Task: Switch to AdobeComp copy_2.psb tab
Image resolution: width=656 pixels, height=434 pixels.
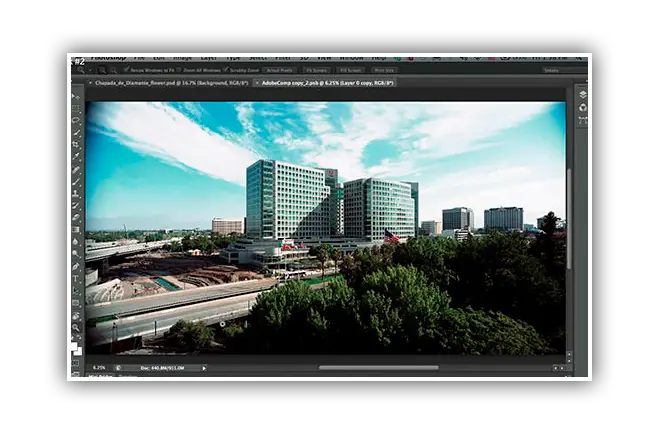Action: 327,83
